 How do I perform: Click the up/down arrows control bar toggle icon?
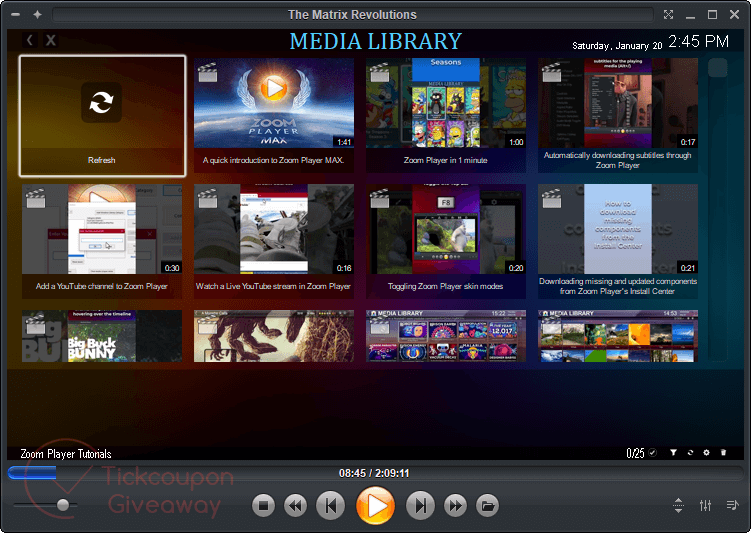click(x=678, y=505)
